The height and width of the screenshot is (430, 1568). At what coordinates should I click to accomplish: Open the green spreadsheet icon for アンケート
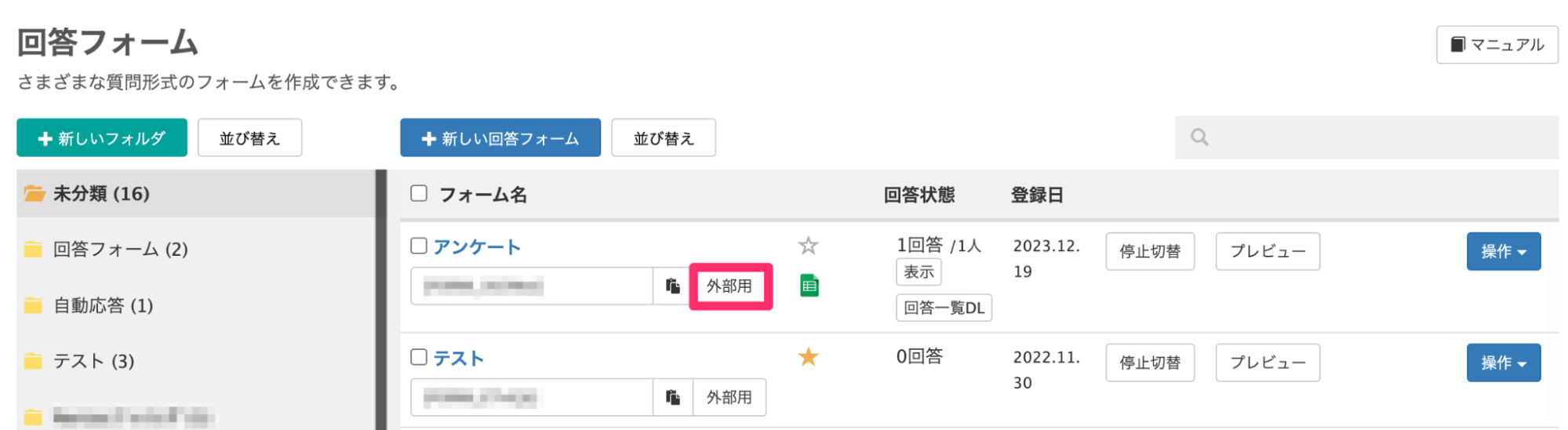(x=809, y=286)
